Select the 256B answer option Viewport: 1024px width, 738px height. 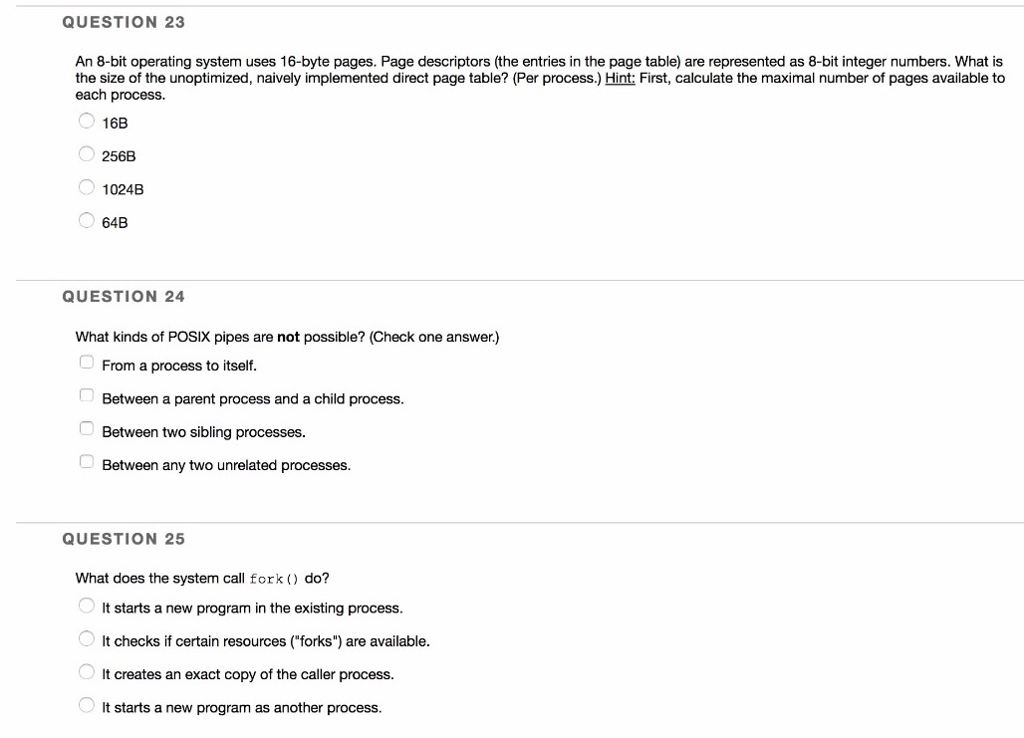point(86,153)
